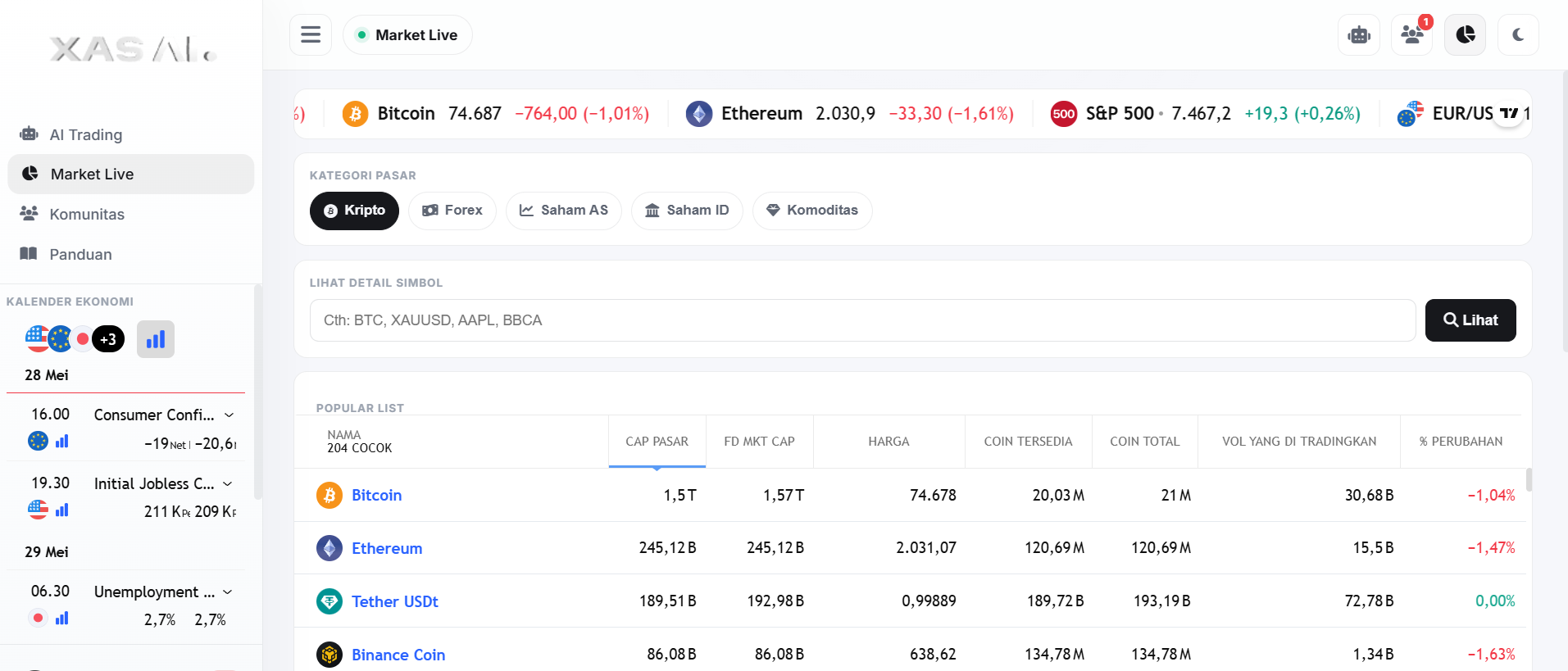Image resolution: width=1568 pixels, height=671 pixels.
Task: Sort by FD MKT CAP column
Action: coord(760,442)
